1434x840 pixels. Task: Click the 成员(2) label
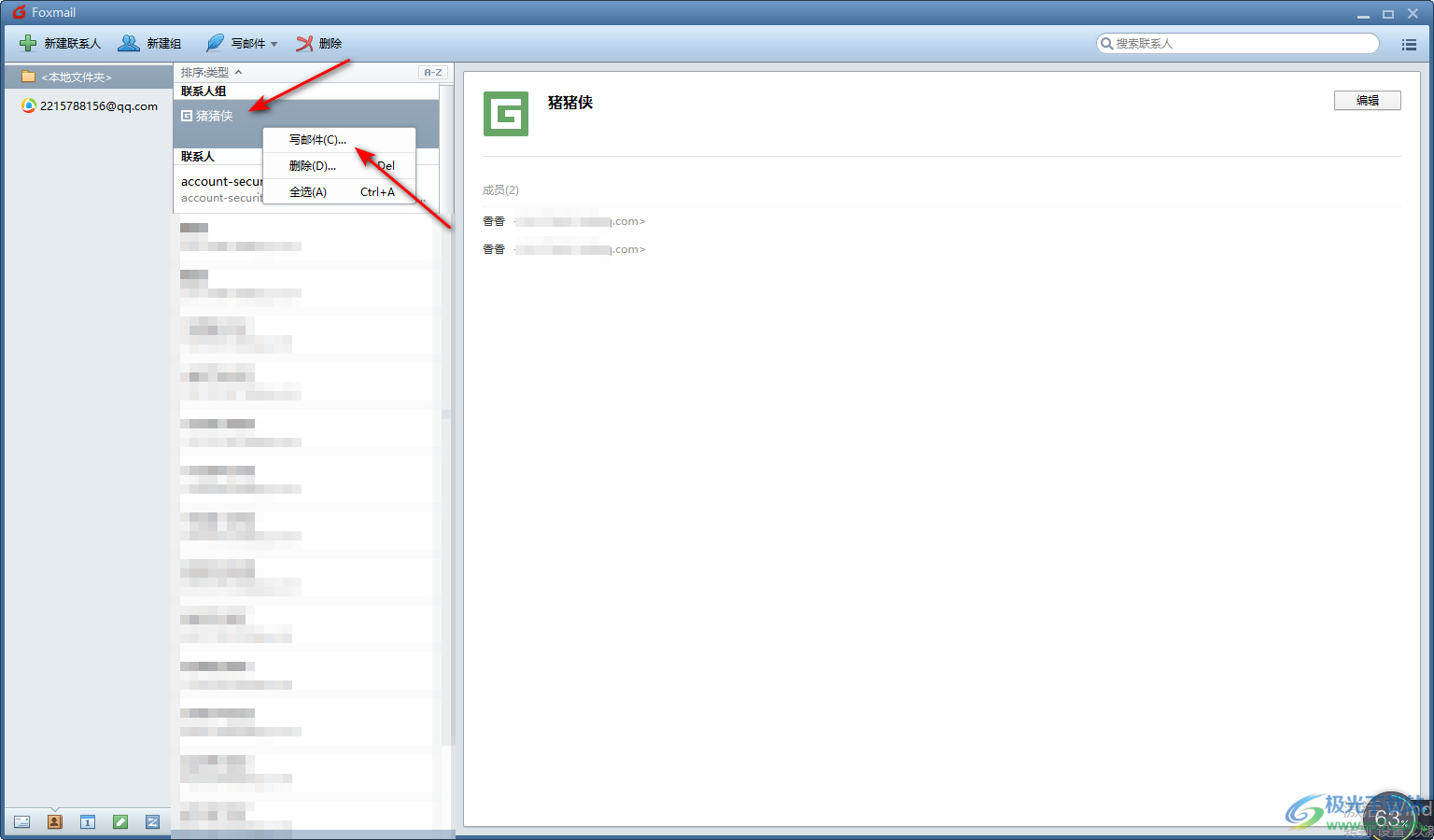(500, 189)
